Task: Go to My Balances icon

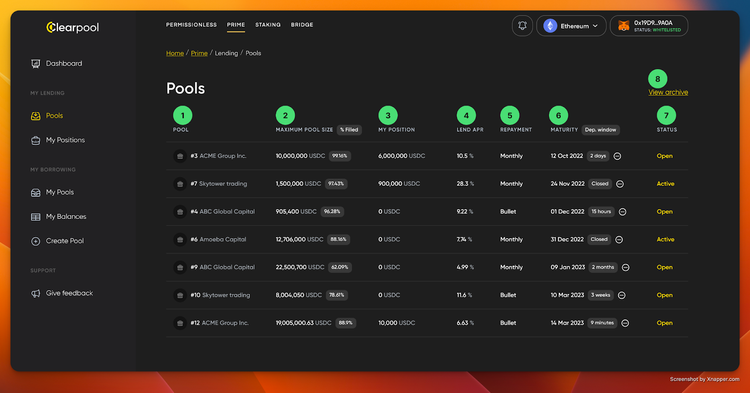Action: 35,217
